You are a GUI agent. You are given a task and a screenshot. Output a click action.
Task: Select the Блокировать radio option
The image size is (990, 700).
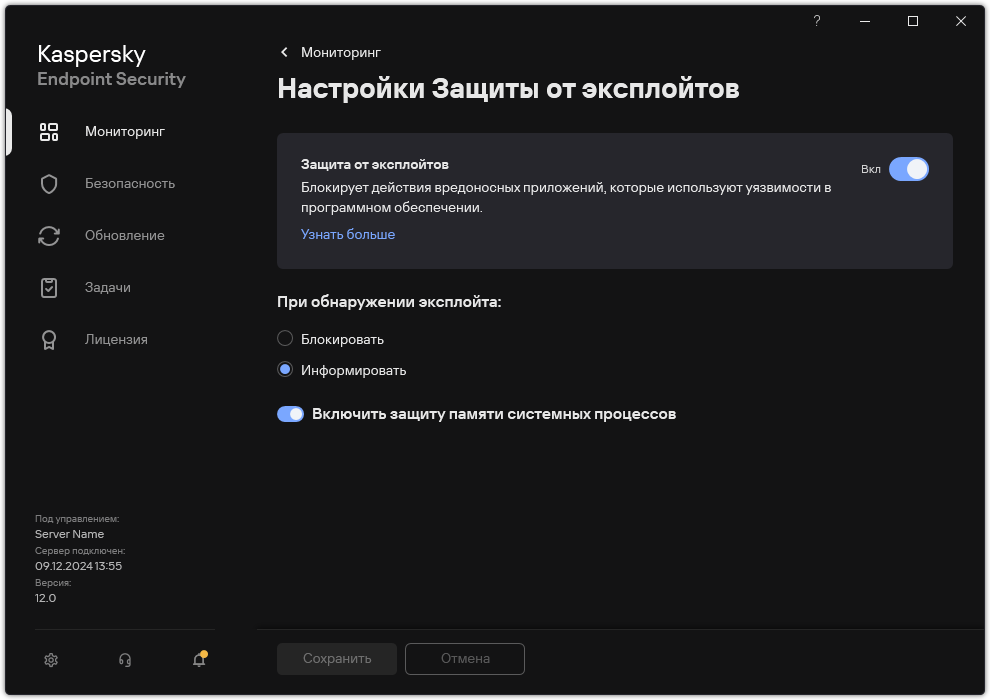tap(285, 339)
